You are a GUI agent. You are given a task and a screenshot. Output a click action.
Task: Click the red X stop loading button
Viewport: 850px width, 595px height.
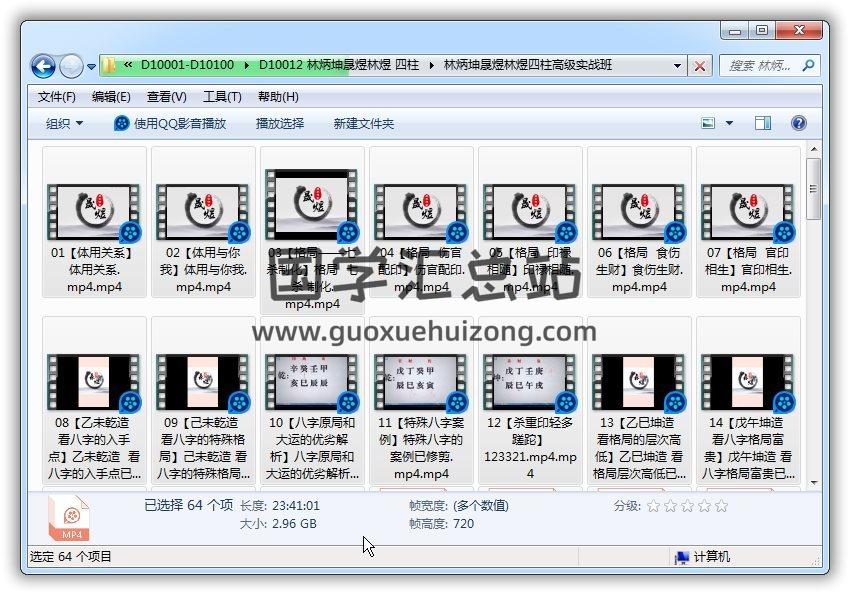coord(700,66)
